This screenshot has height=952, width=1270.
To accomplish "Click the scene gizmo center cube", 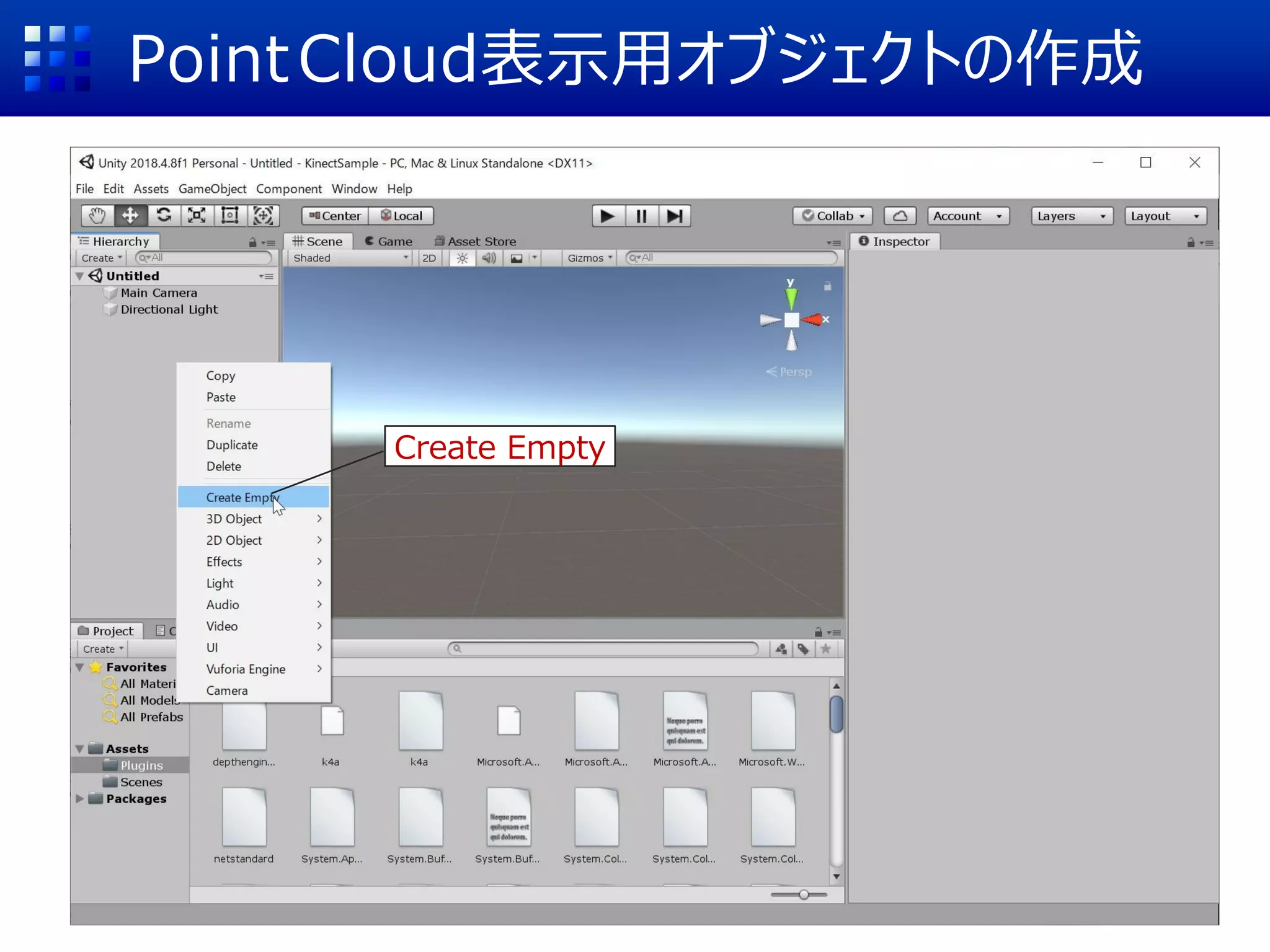I will click(x=792, y=320).
